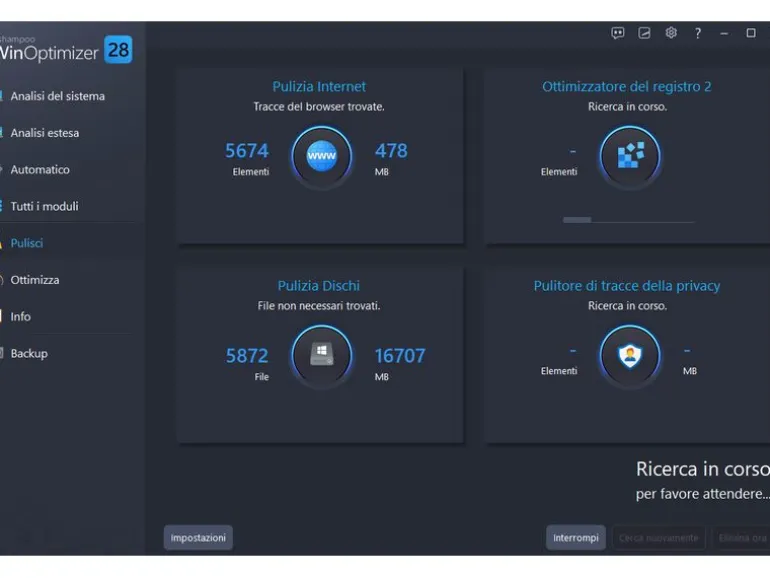Screen dimensions: 770x578
Task: Click the Impostazioni button
Action: [x=198, y=538]
